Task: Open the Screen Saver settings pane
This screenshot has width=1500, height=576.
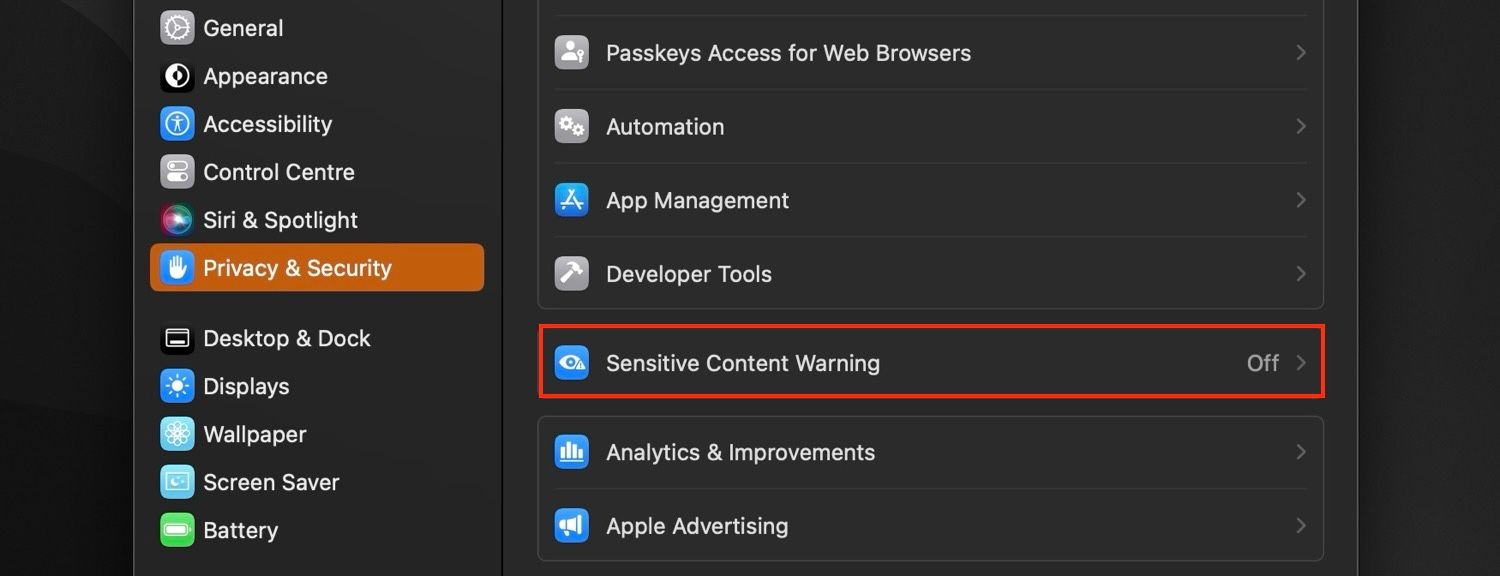Action: (x=271, y=482)
